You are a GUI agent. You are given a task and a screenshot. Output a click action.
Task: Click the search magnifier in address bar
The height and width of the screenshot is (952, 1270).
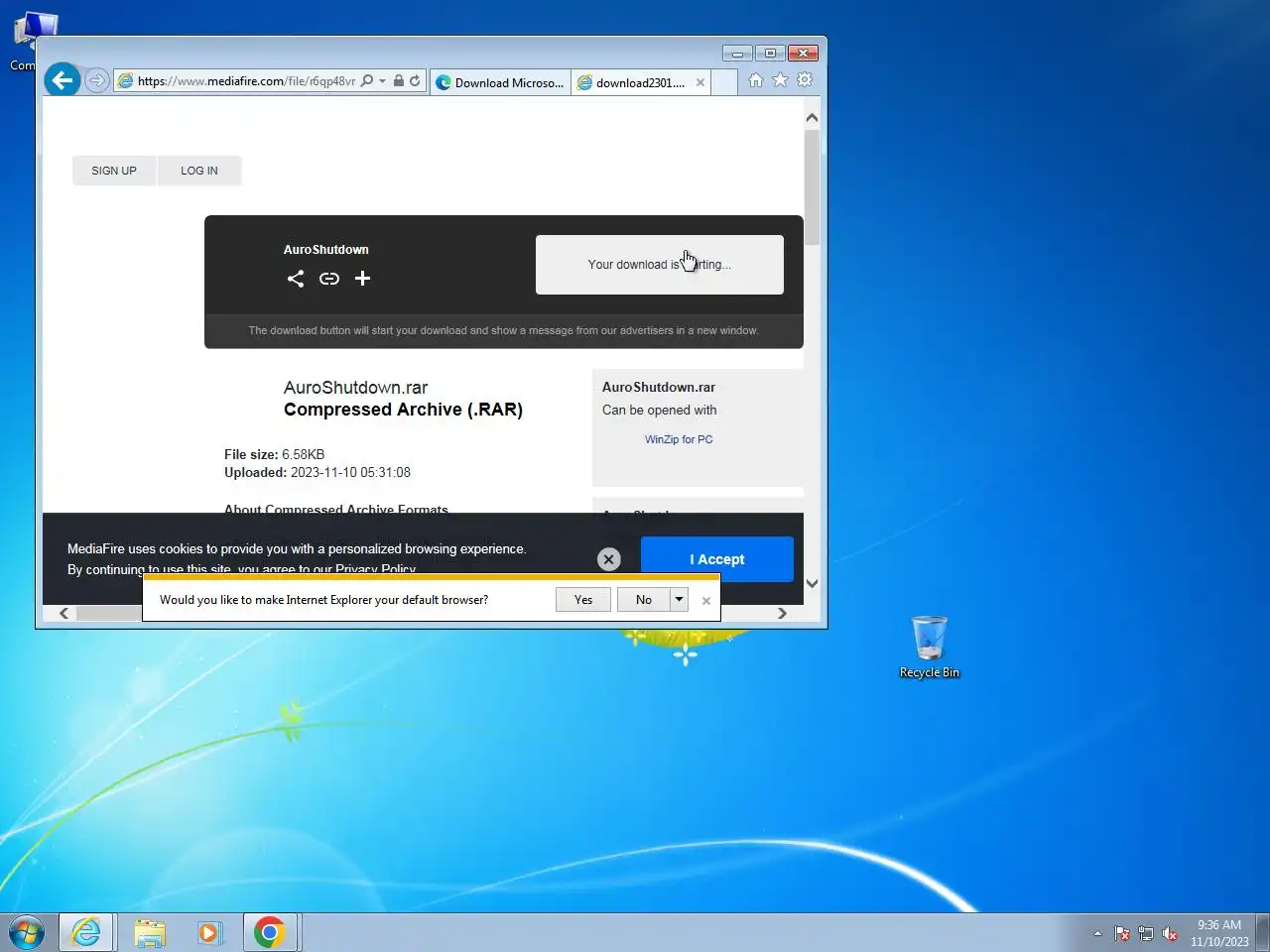[367, 81]
